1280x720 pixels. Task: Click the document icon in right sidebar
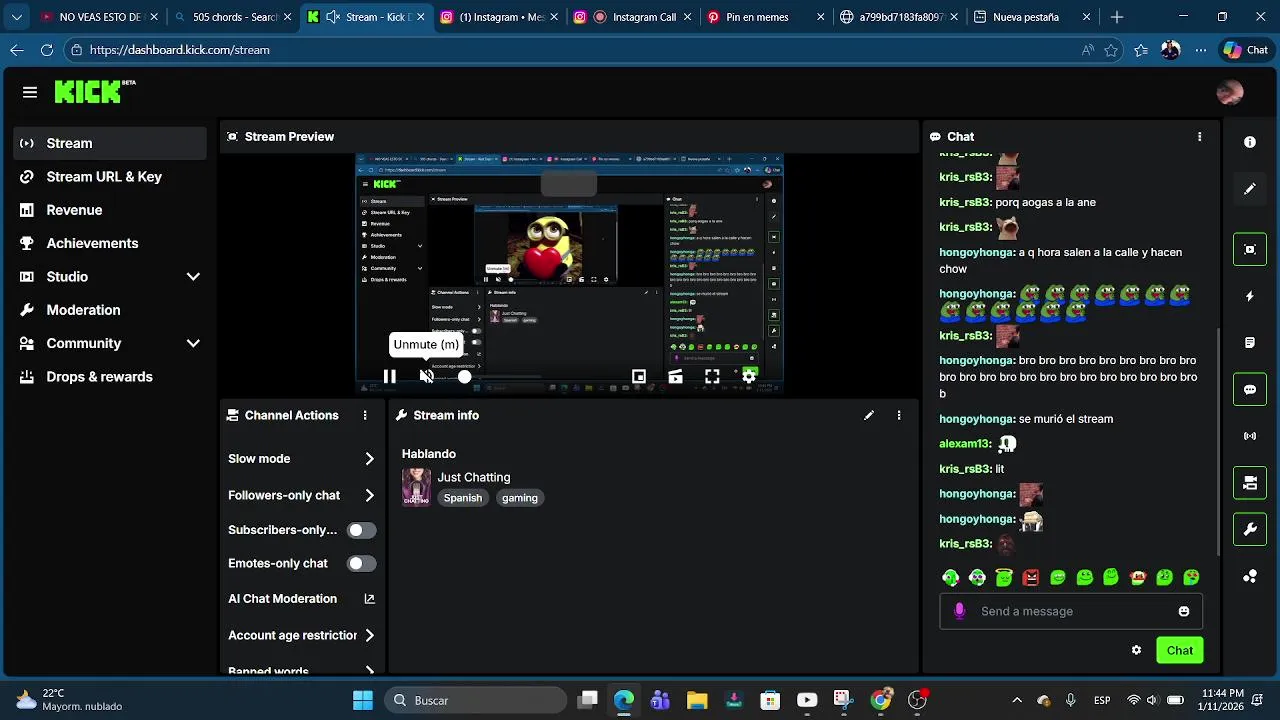(1250, 343)
